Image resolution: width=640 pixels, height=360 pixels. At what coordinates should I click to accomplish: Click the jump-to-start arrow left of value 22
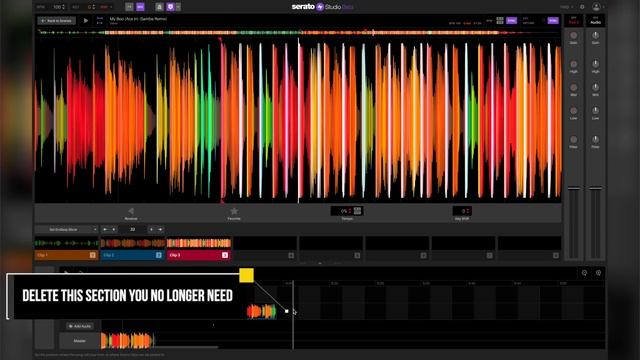click(105, 229)
